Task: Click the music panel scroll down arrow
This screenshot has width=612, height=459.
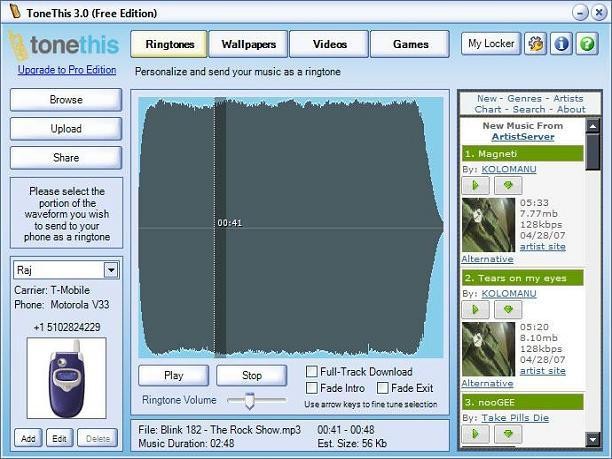Action: tap(593, 439)
